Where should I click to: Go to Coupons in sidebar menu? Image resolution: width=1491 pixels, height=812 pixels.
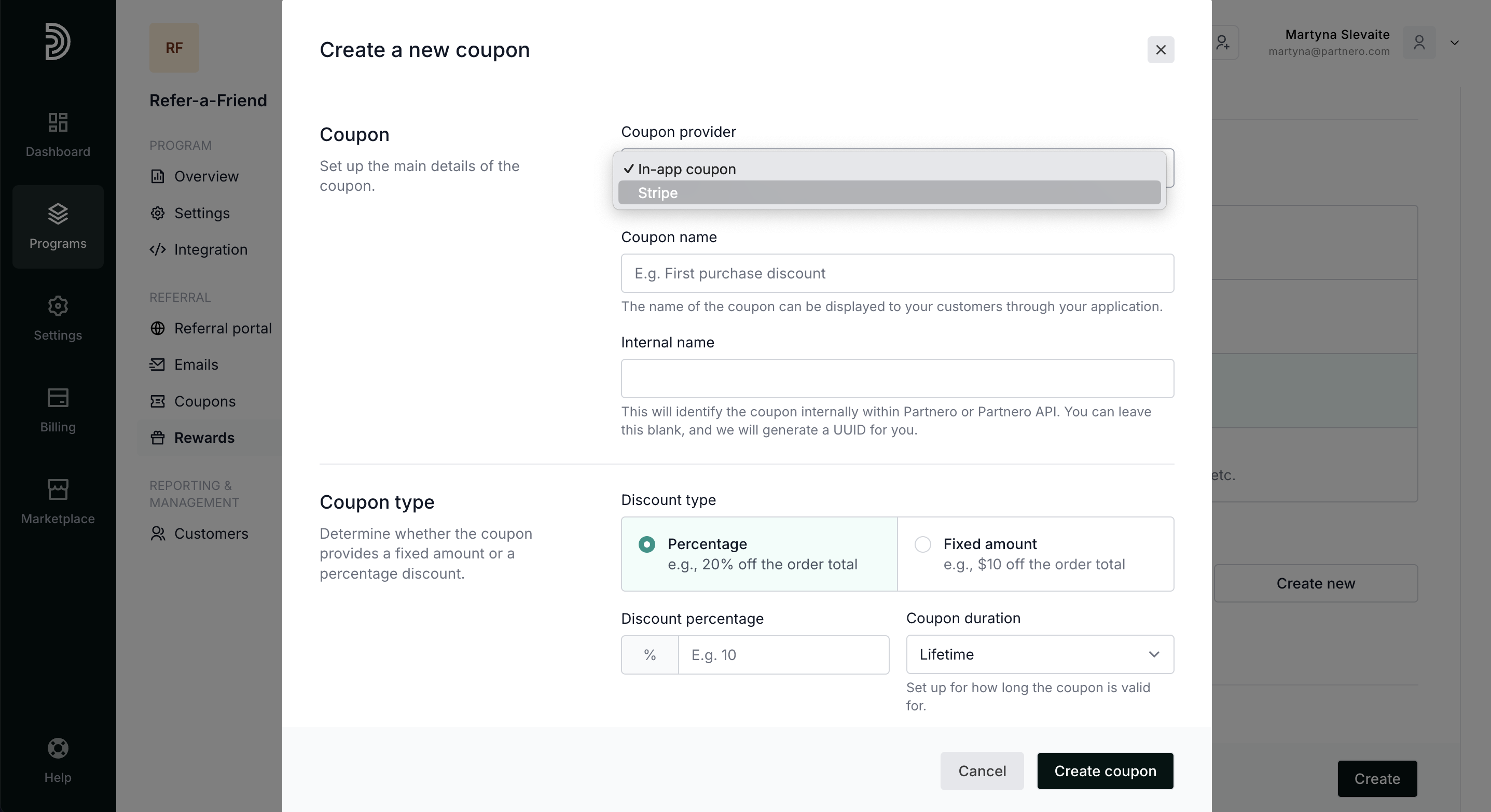(x=204, y=401)
